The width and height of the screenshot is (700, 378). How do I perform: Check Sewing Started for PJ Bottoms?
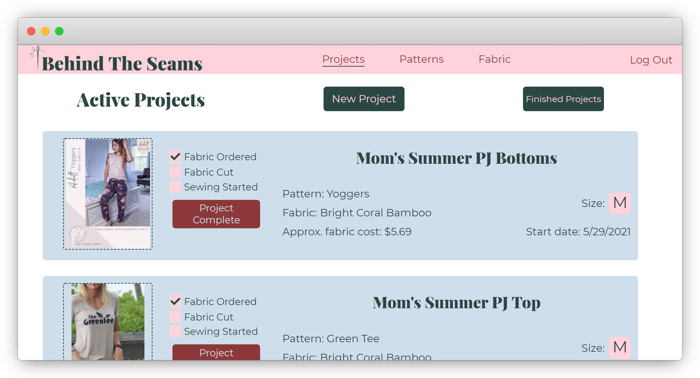175,187
